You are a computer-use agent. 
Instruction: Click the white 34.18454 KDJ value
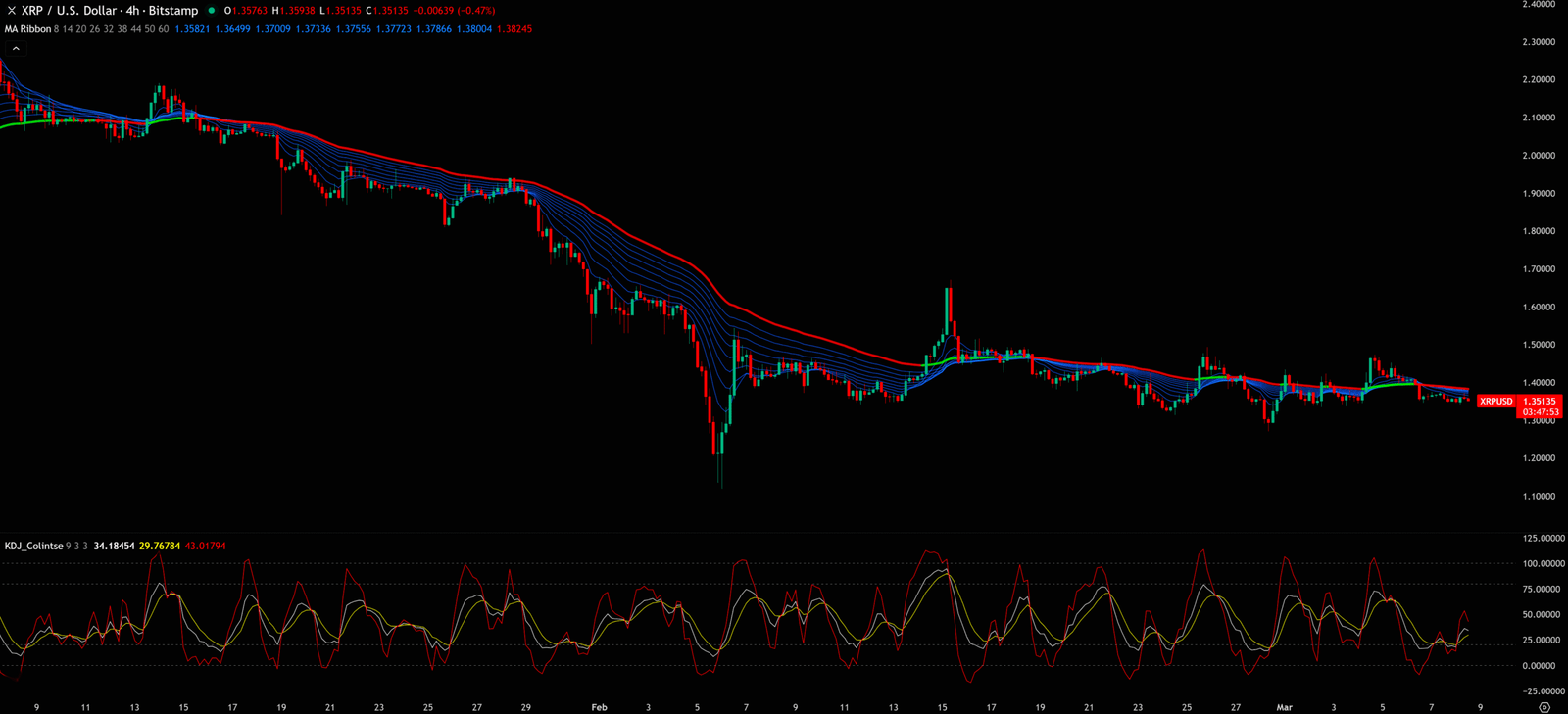point(114,546)
